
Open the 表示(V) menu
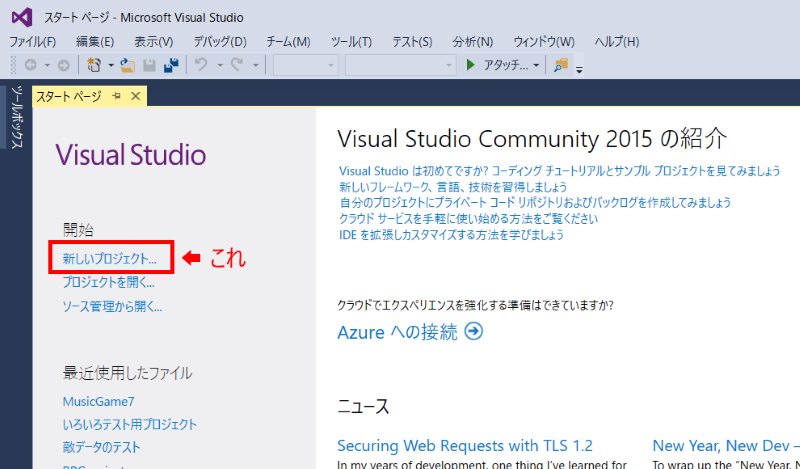(154, 42)
